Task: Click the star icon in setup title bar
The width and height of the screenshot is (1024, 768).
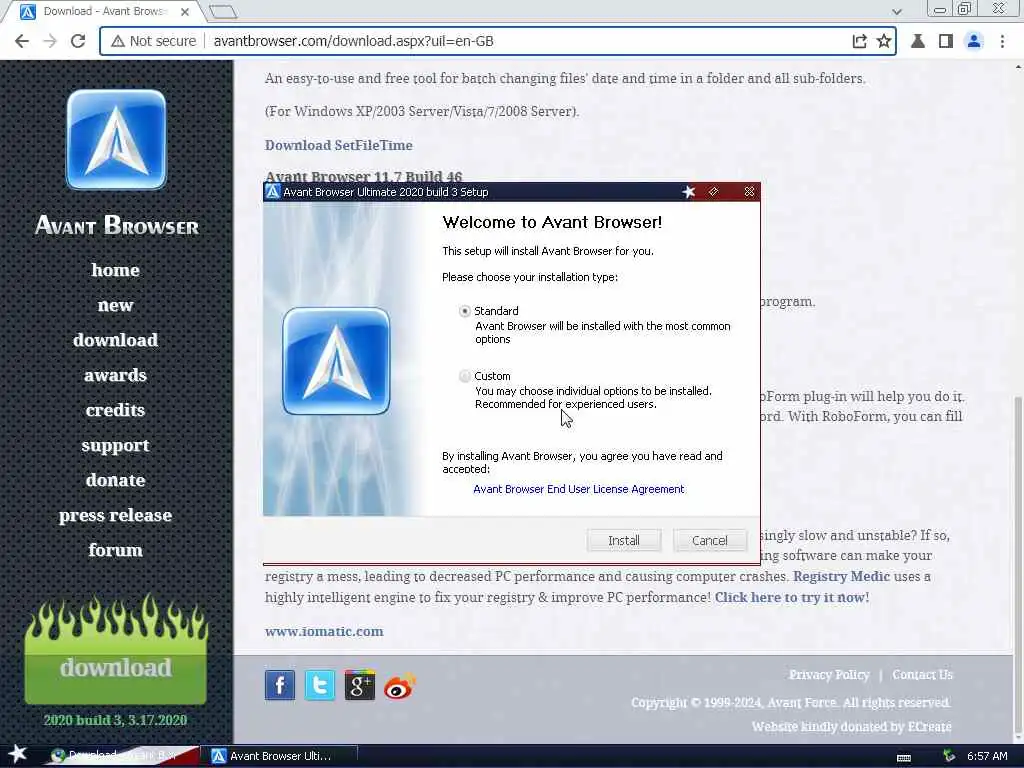Action: click(688, 192)
